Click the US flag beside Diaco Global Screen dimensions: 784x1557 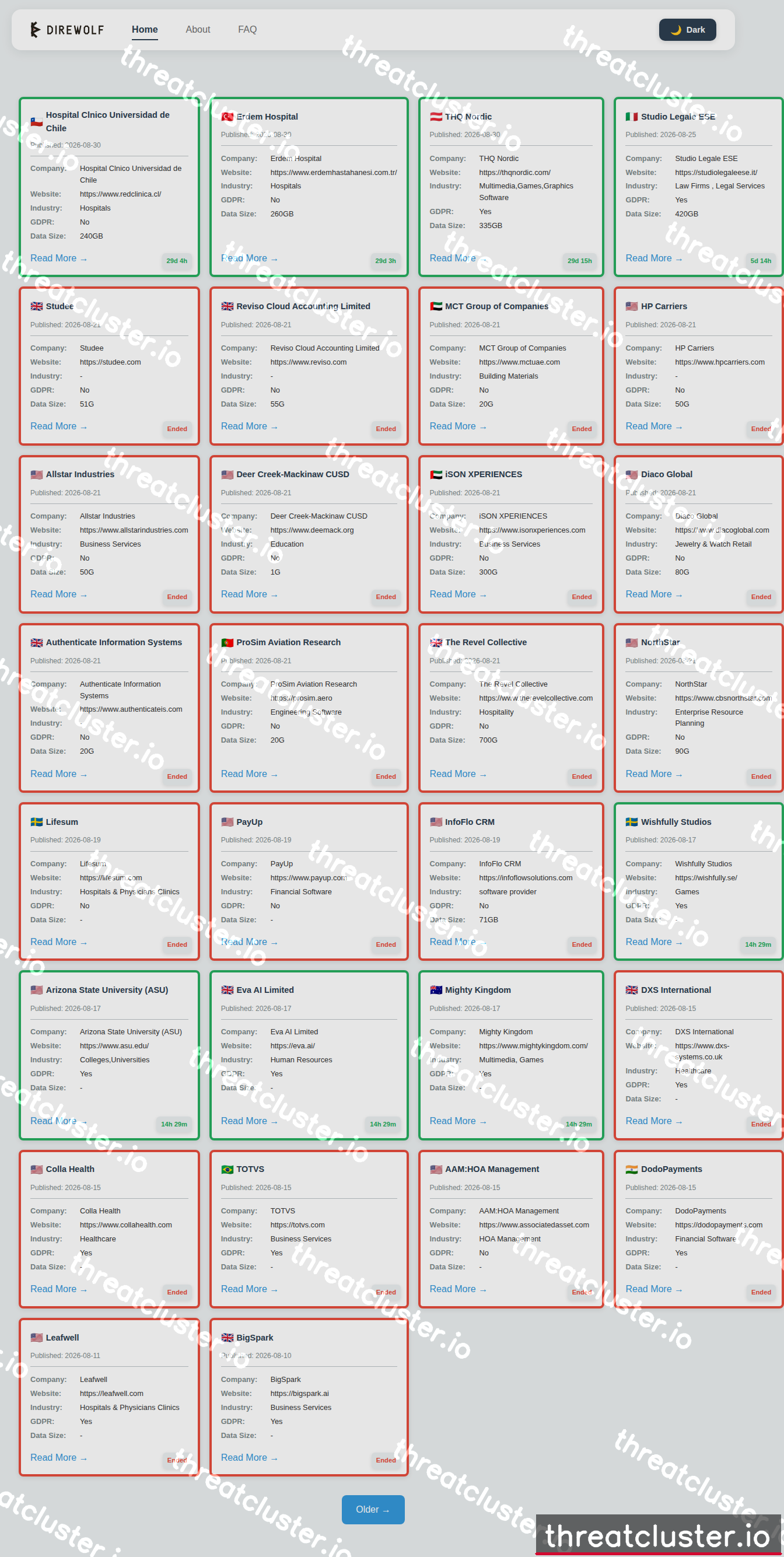[632, 474]
